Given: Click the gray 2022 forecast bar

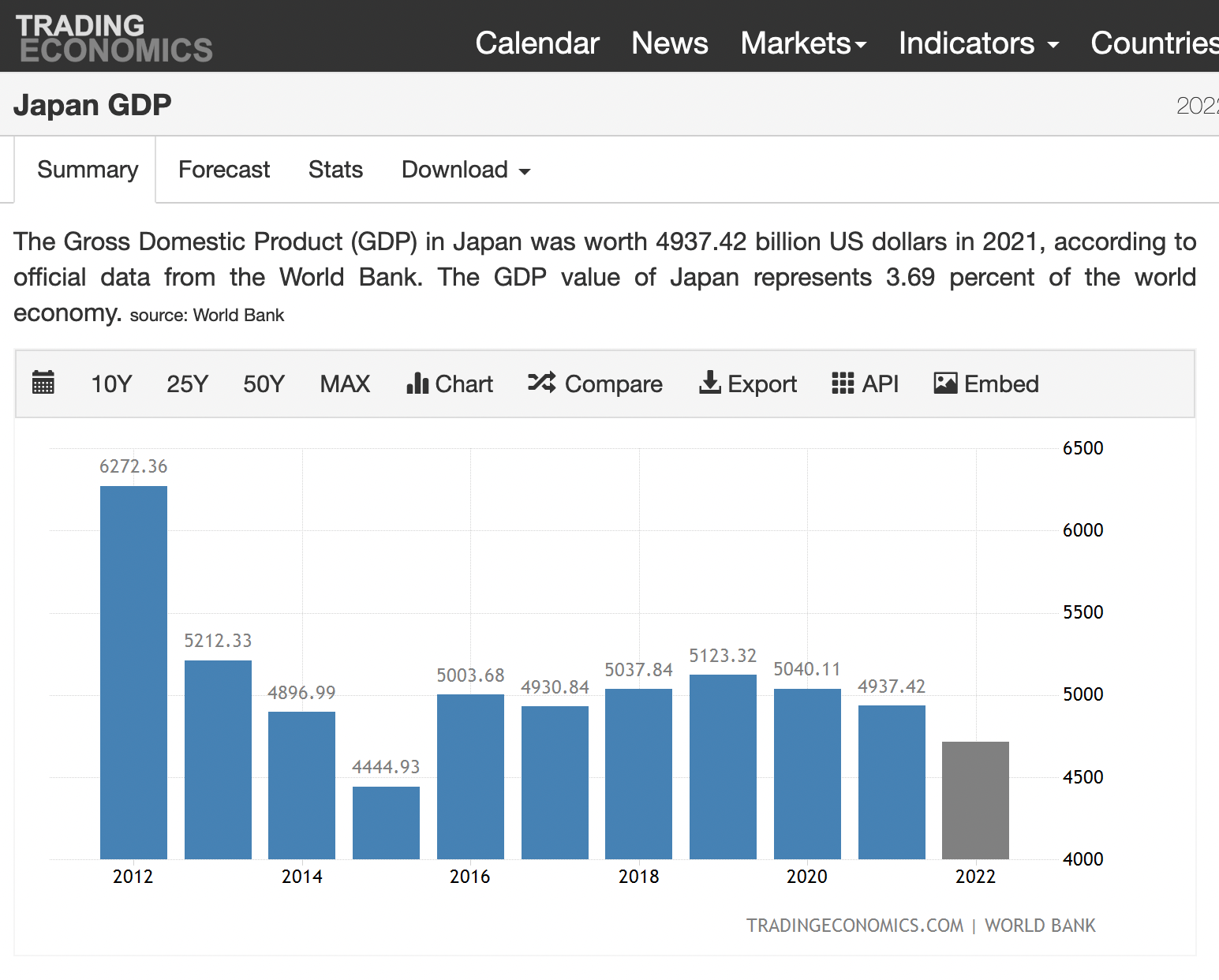Looking at the screenshot, I should pos(975,800).
